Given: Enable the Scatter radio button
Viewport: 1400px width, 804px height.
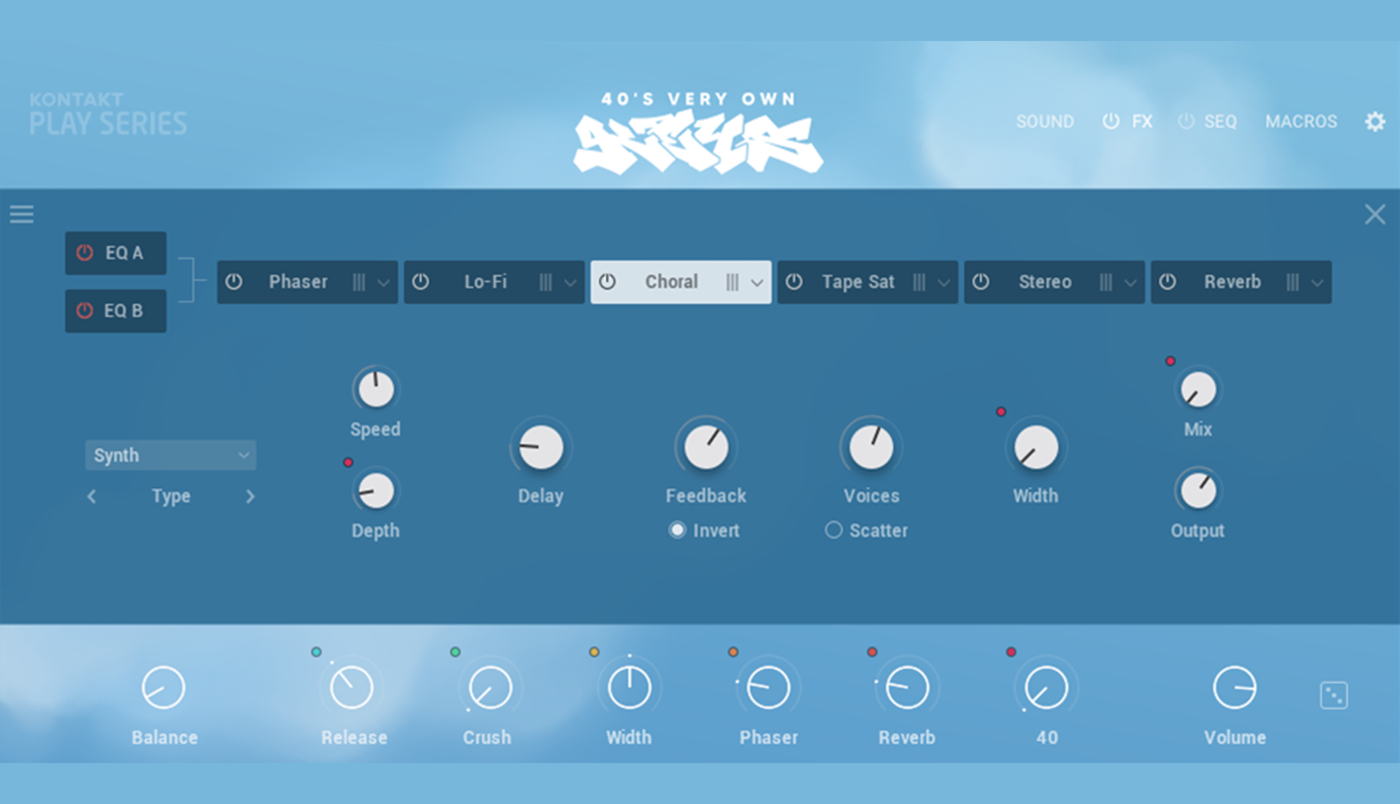Looking at the screenshot, I should [x=834, y=530].
